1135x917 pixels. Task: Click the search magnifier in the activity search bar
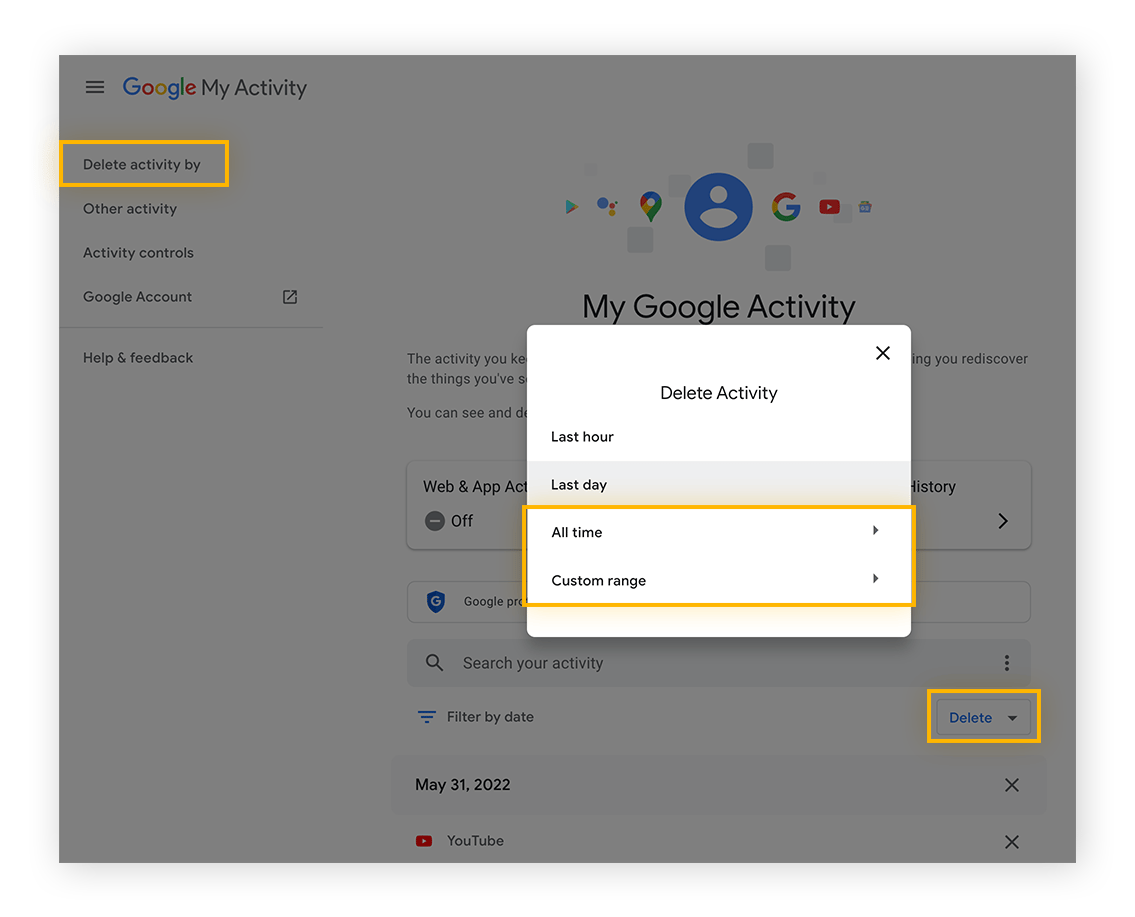pyautogui.click(x=434, y=662)
